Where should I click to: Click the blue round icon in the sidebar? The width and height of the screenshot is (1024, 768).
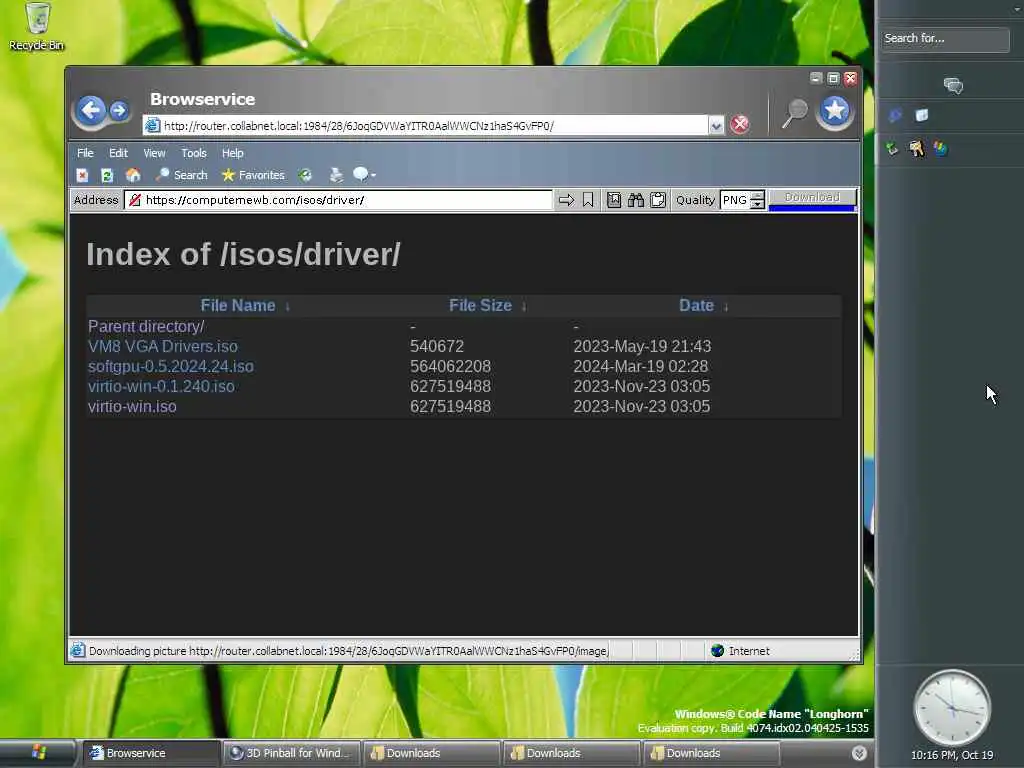pos(895,115)
